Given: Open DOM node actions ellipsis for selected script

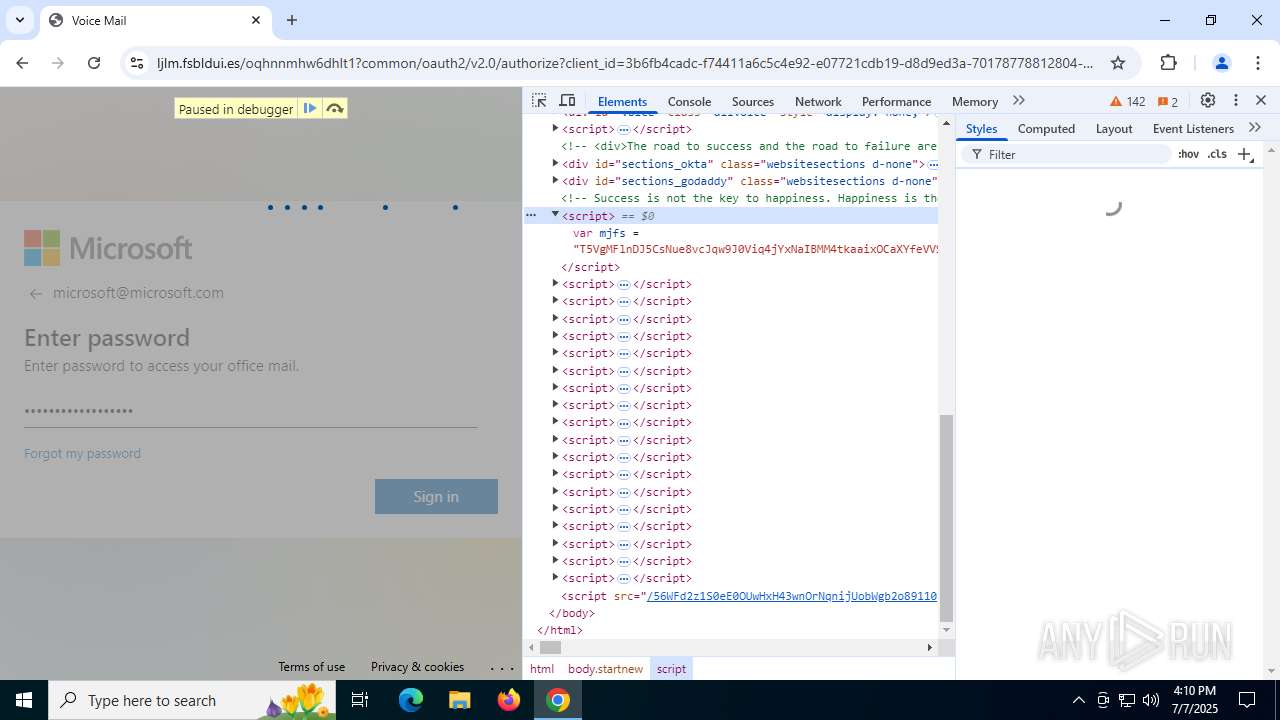Looking at the screenshot, I should [x=531, y=215].
